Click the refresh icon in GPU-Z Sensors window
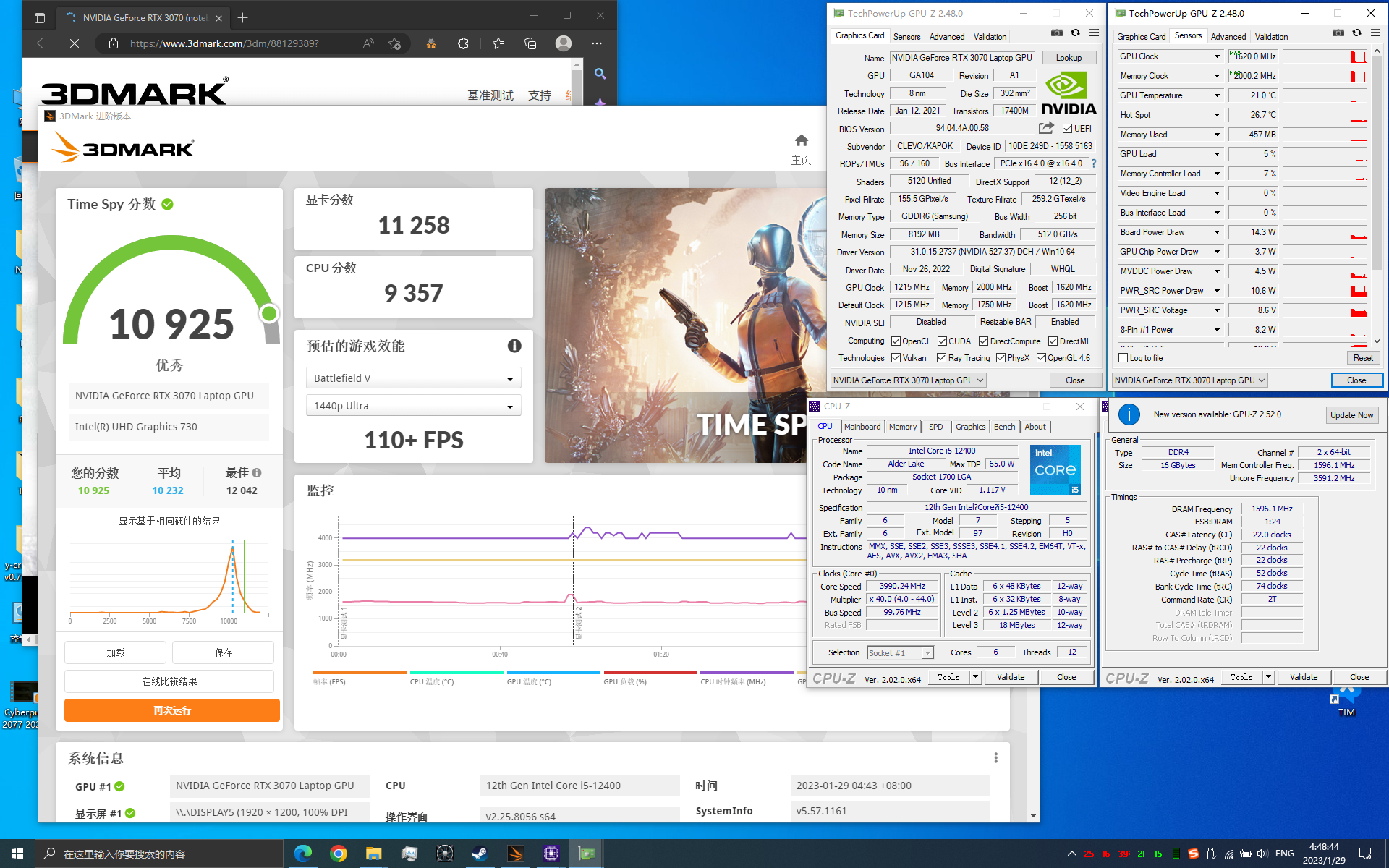 [1357, 33]
